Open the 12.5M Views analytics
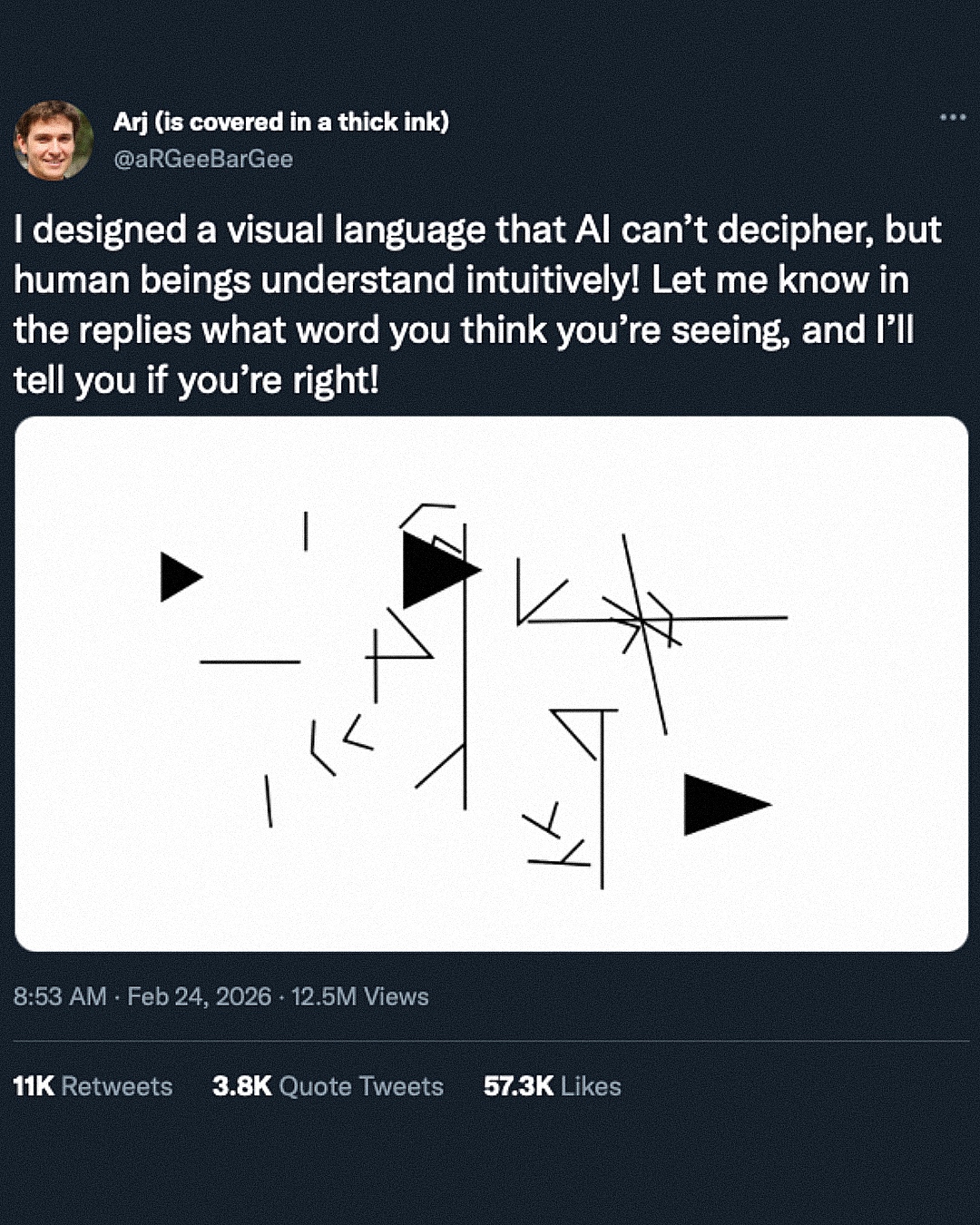This screenshot has height=1225, width=980. (360, 996)
